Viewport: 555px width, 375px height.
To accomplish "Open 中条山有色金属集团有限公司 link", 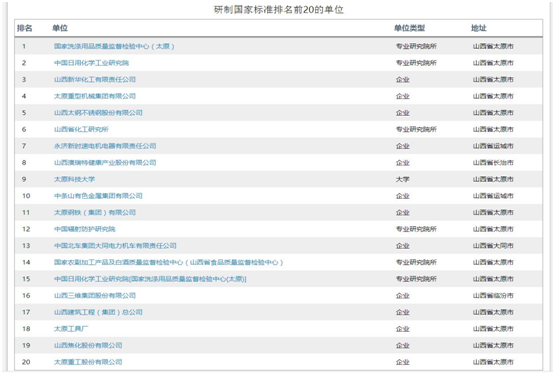I will click(x=98, y=196).
